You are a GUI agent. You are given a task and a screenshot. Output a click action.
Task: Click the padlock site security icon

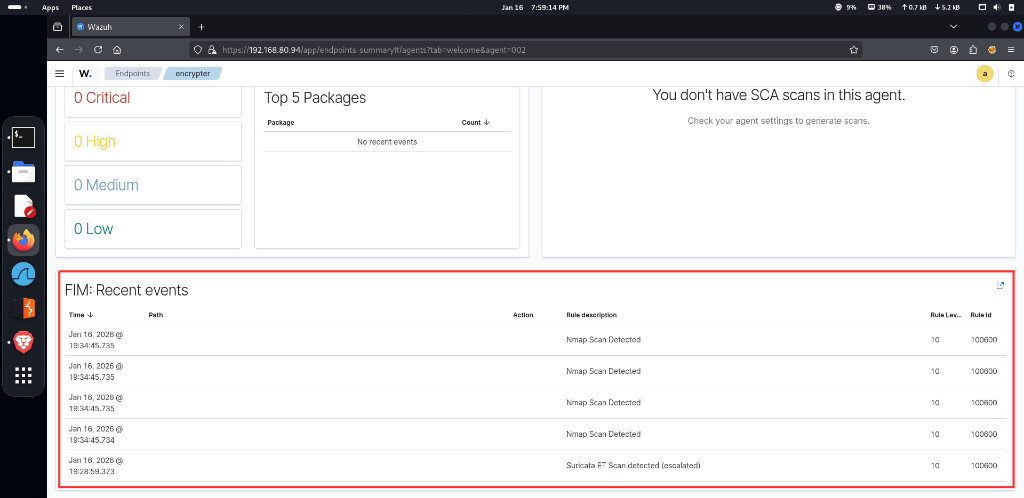click(x=212, y=50)
